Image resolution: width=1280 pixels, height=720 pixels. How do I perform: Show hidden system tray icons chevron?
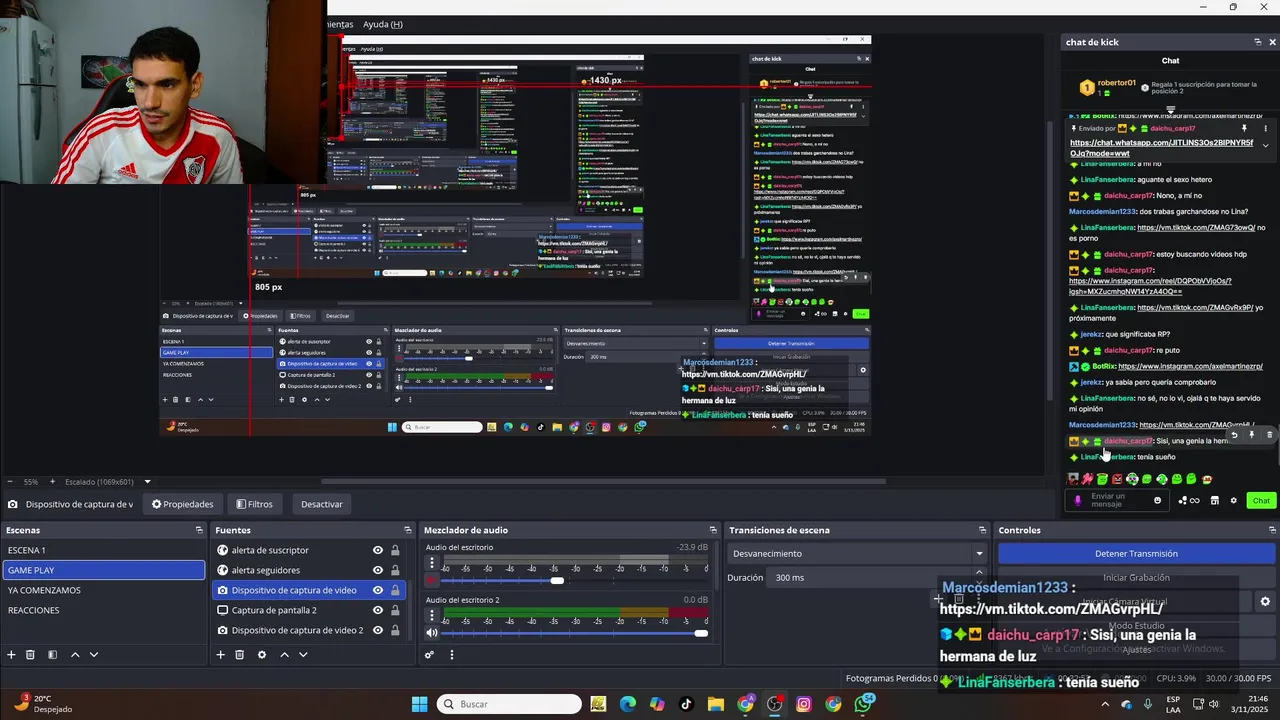[1105, 704]
